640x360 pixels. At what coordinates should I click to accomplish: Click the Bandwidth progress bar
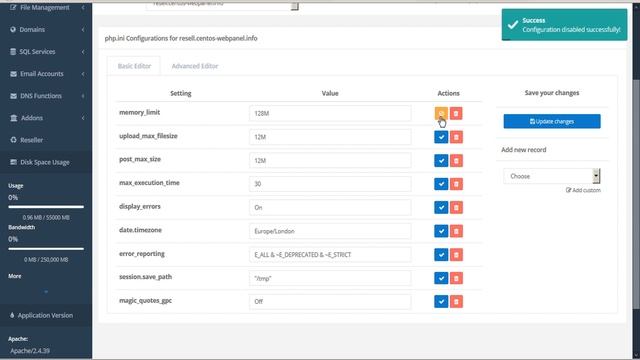point(46,249)
